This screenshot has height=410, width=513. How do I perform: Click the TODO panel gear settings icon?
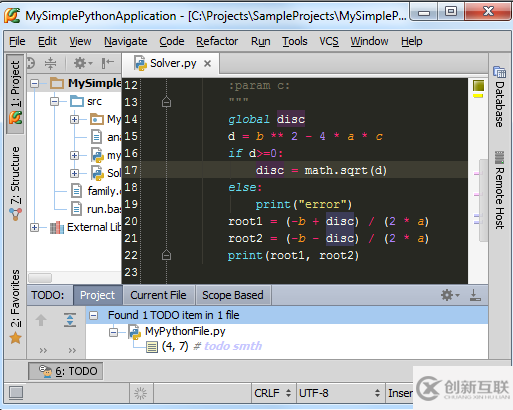[450, 295]
